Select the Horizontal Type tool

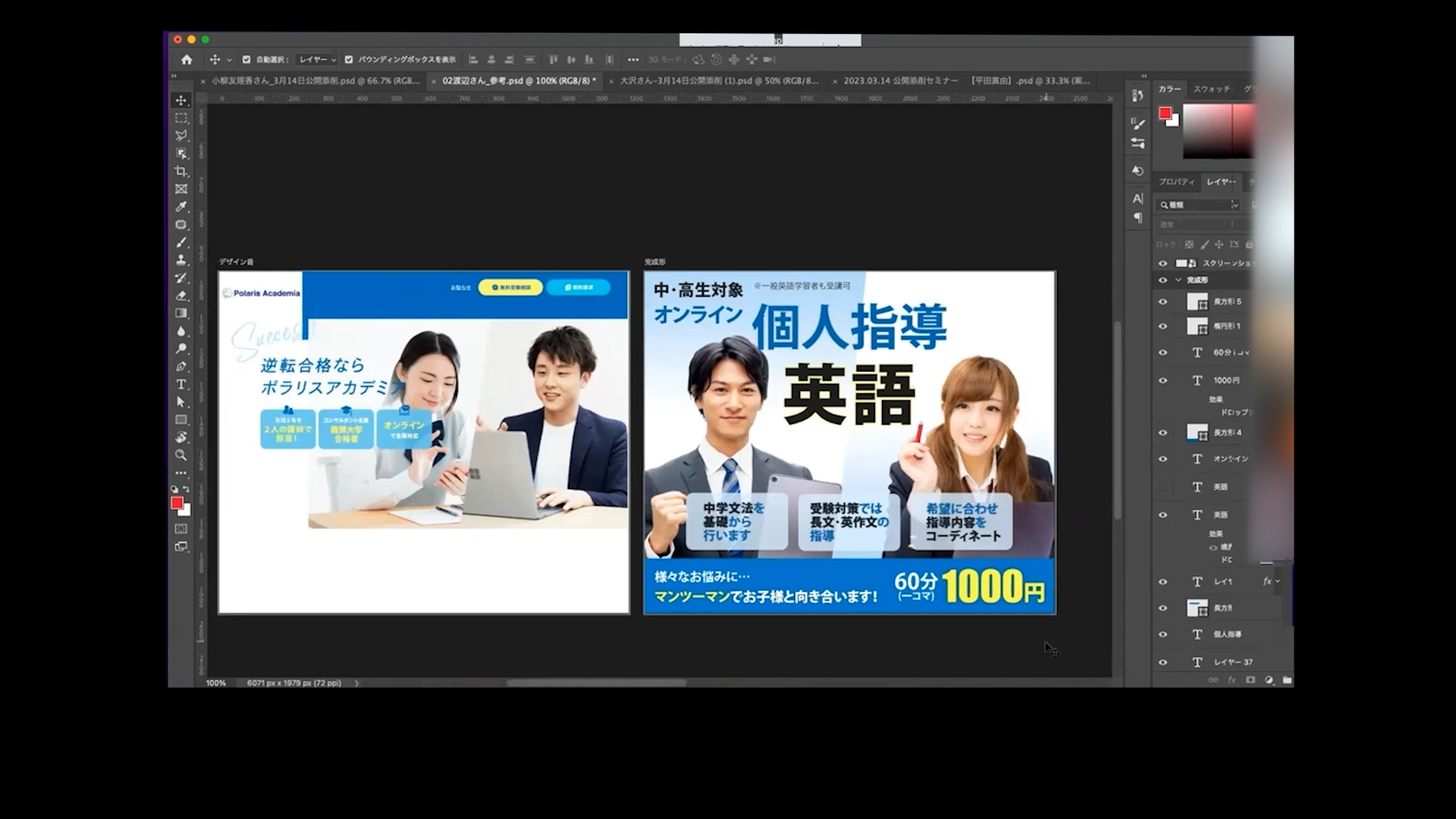pos(181,384)
